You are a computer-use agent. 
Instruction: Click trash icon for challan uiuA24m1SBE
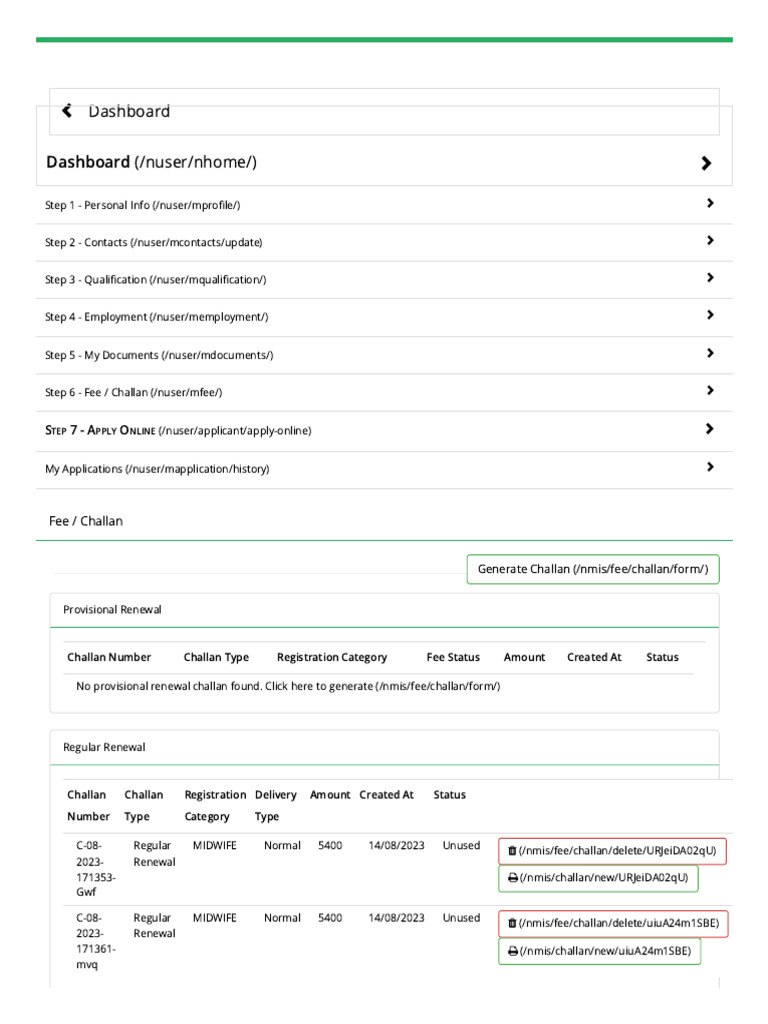click(512, 923)
